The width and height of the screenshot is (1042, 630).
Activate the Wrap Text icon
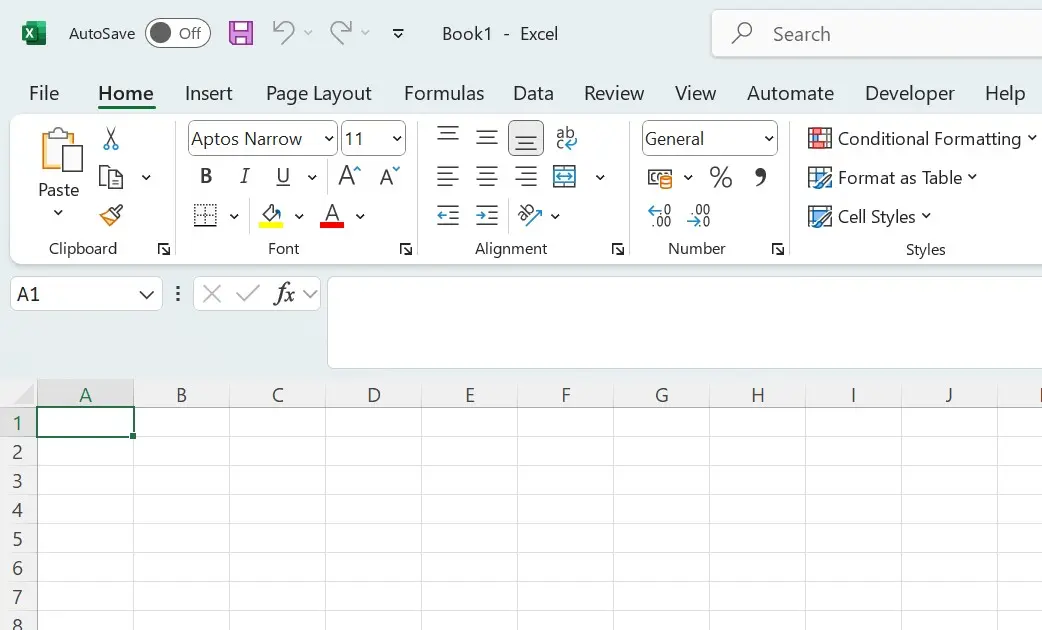(x=566, y=138)
